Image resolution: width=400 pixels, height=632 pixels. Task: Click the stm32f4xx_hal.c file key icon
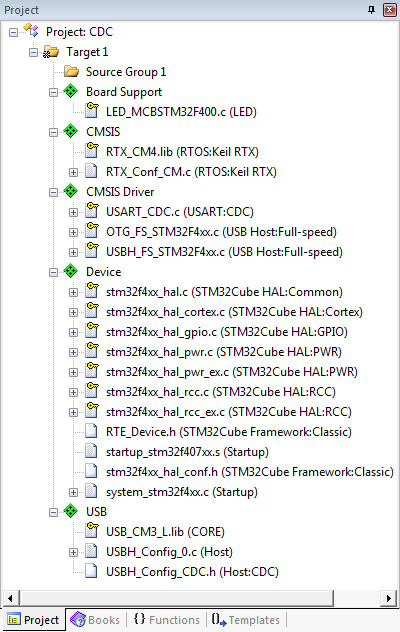point(92,291)
